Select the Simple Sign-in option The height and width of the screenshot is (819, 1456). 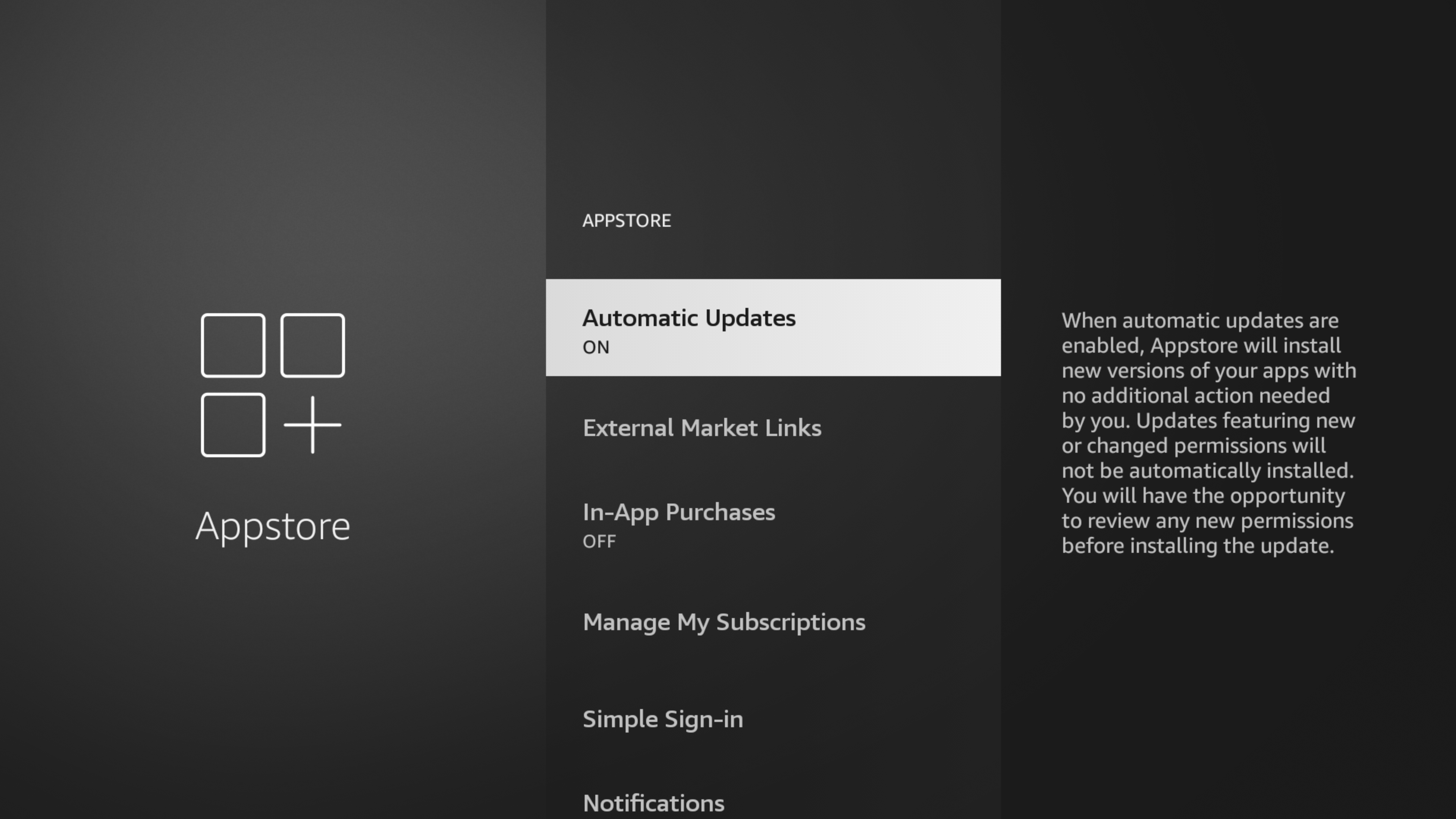pyautogui.click(x=773, y=719)
